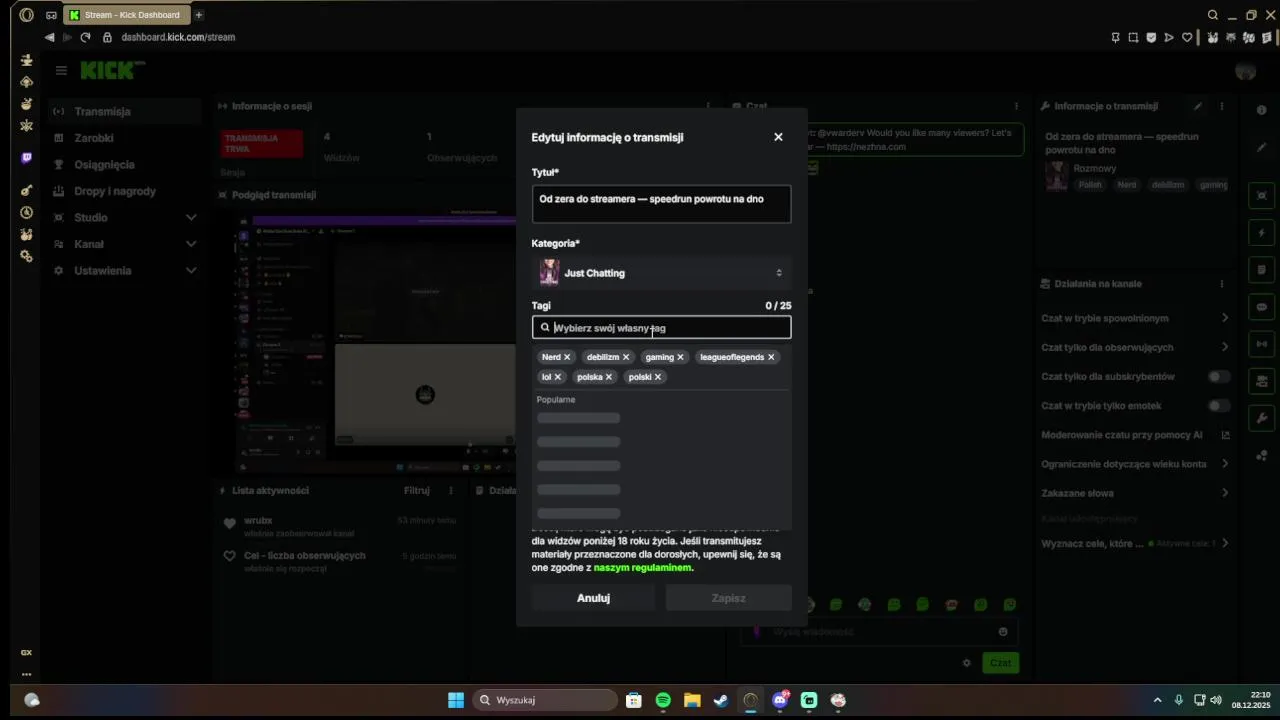Click the dashboard.kick.com/stream address bar
Image resolution: width=1280 pixels, height=720 pixels.
[178, 37]
